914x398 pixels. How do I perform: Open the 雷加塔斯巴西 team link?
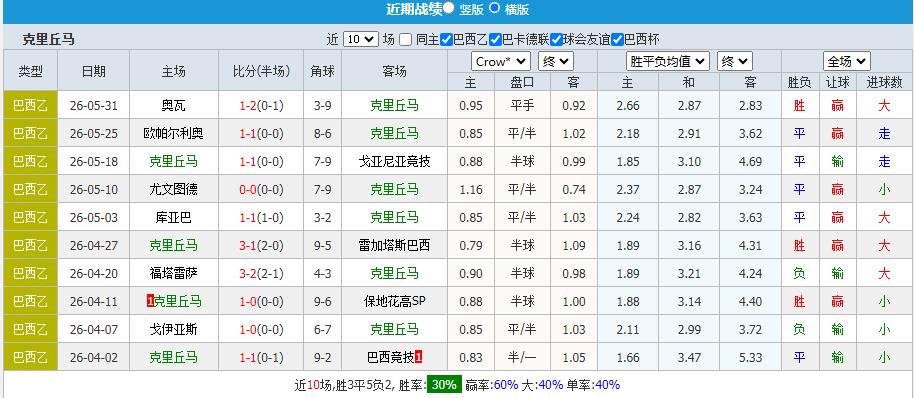point(394,245)
